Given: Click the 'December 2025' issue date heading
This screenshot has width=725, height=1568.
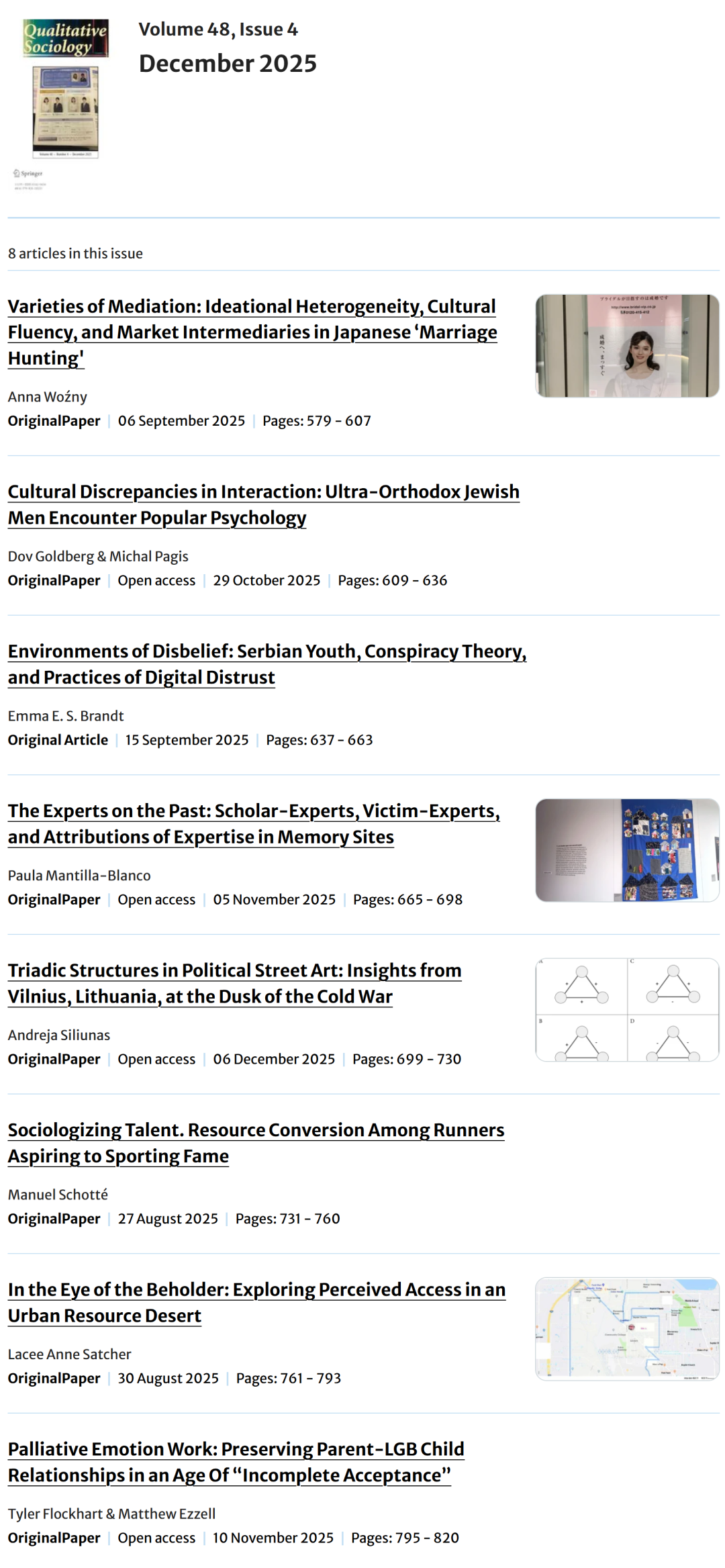Looking at the screenshot, I should [228, 64].
